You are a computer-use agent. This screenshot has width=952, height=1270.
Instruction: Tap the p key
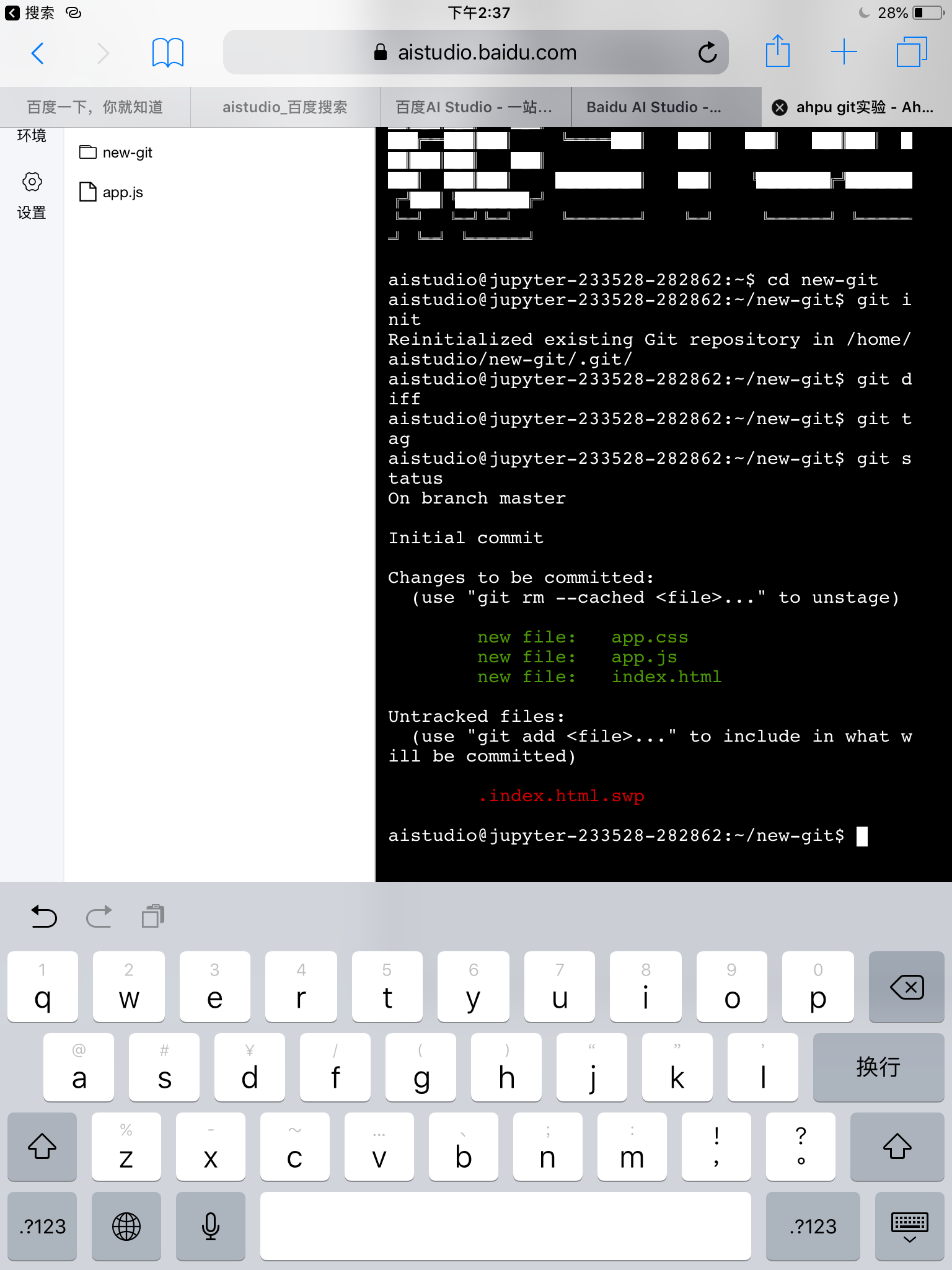tap(818, 987)
